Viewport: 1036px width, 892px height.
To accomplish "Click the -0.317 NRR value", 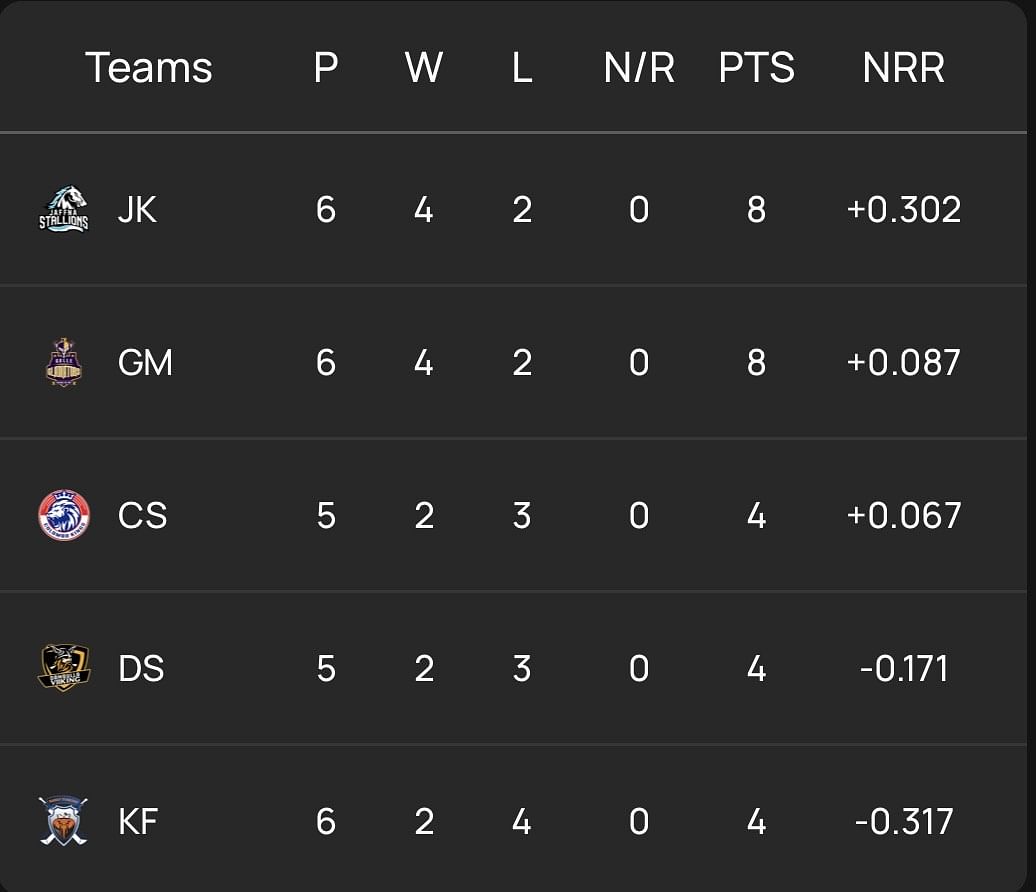I will (904, 821).
